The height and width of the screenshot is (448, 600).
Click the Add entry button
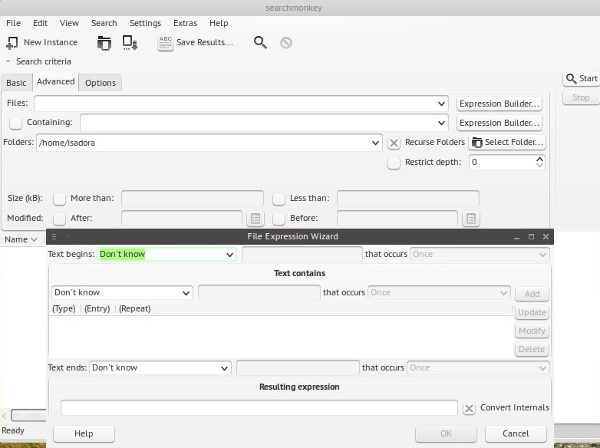pos(532,294)
